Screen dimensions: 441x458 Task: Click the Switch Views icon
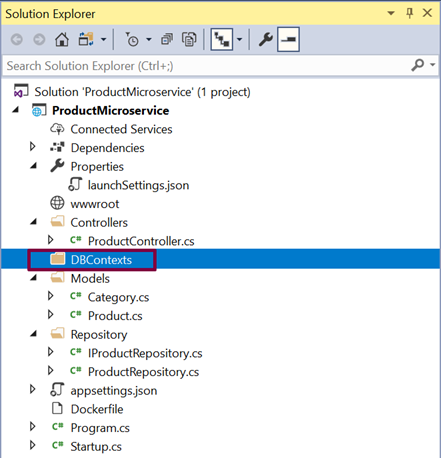click(86, 40)
